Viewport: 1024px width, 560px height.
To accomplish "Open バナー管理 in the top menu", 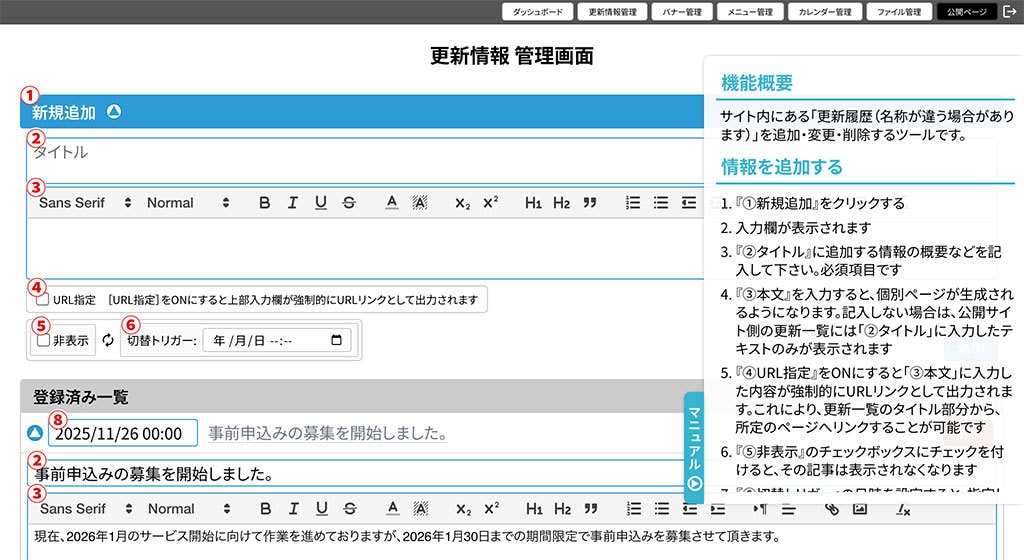I will 682,12.
